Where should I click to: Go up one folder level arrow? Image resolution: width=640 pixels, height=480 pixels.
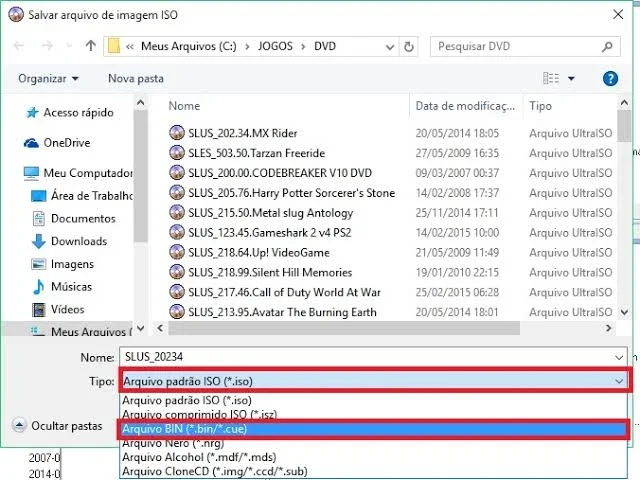coord(91,46)
